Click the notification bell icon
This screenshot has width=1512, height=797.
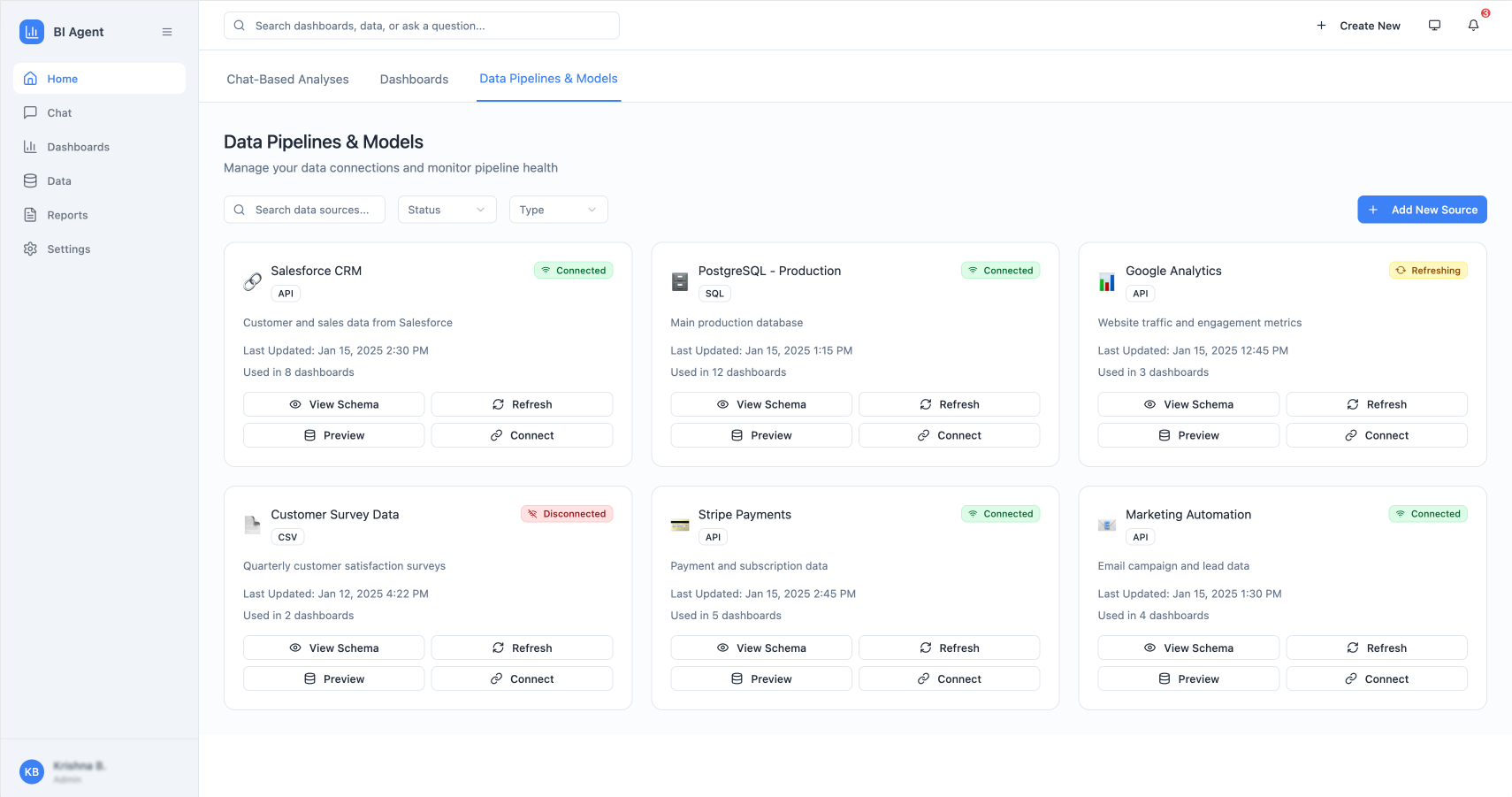click(1473, 26)
